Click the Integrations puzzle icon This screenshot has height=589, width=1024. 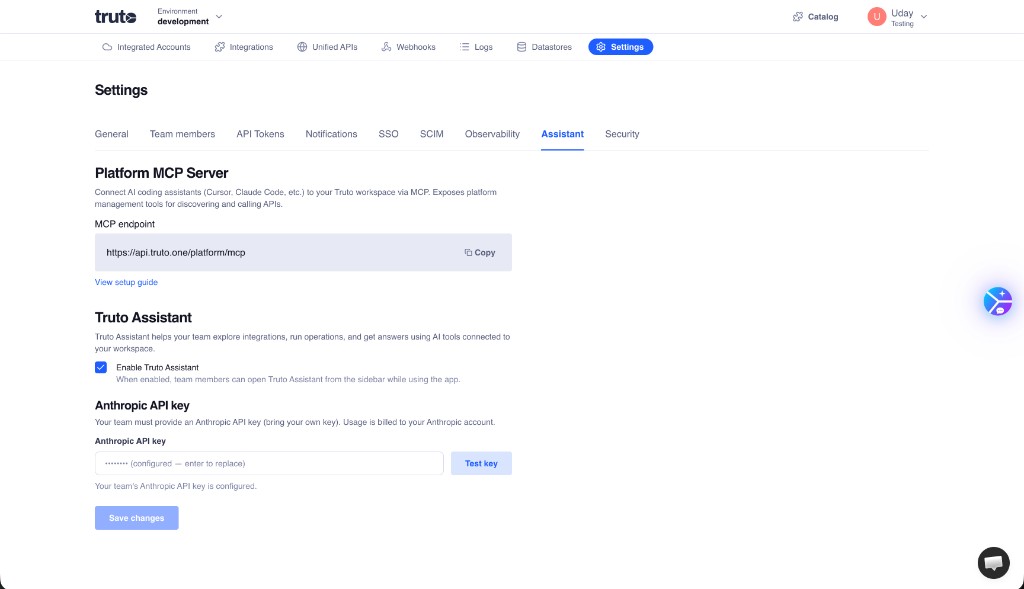point(219,47)
